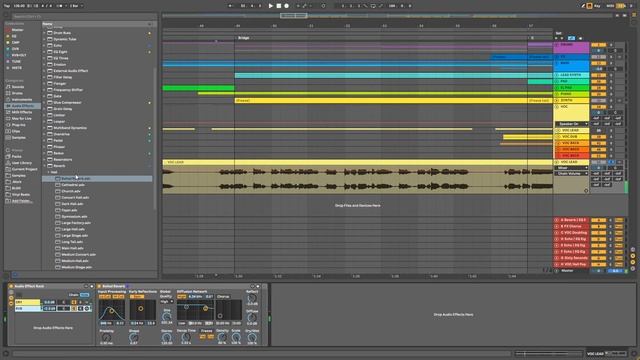Toggle Draw Mode pencil icon
640x360 pixels.
coord(583,6)
